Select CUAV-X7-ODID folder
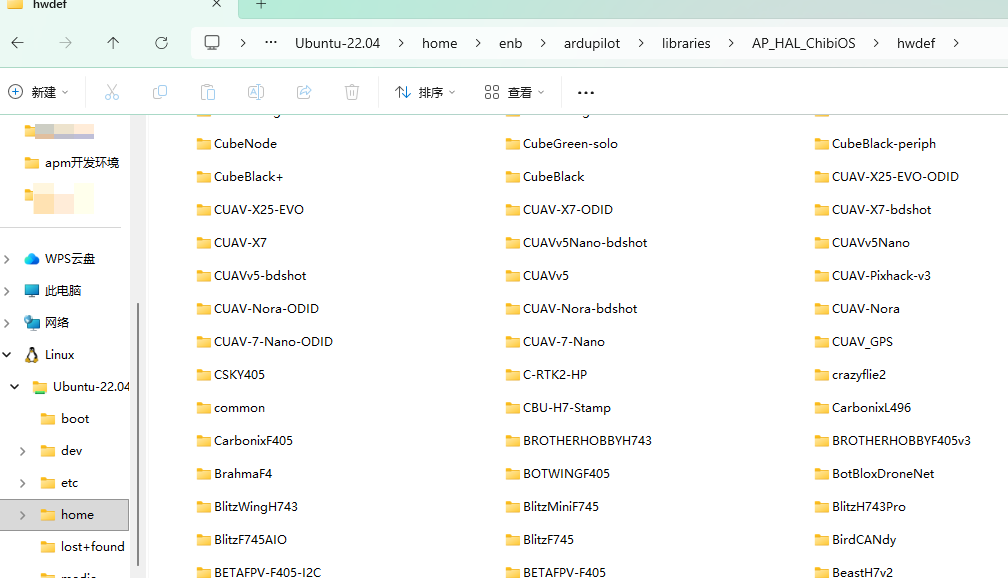This screenshot has width=1008, height=578. coord(559,210)
